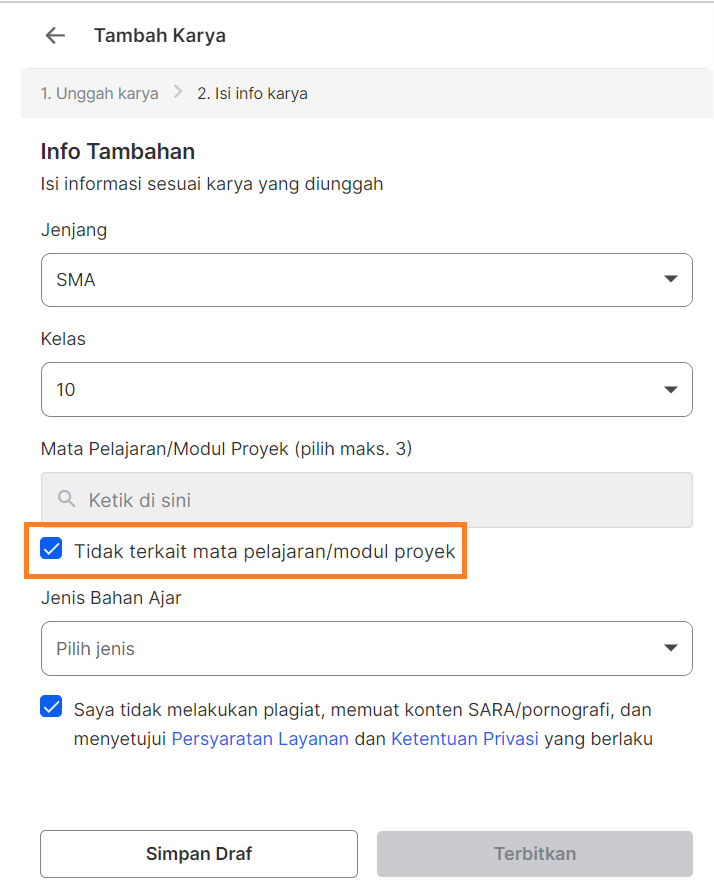Select the '2. Isi info karya' step

pos(254,93)
